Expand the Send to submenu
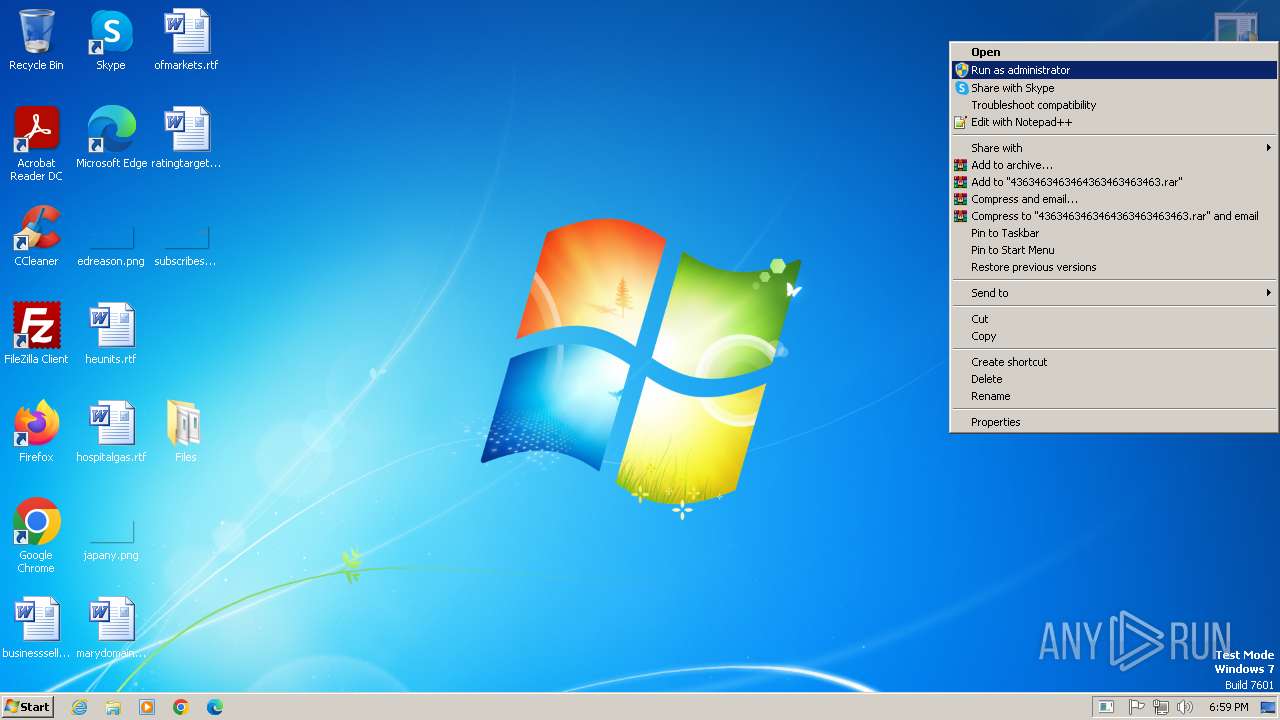The width and height of the screenshot is (1280, 720). (x=1114, y=293)
